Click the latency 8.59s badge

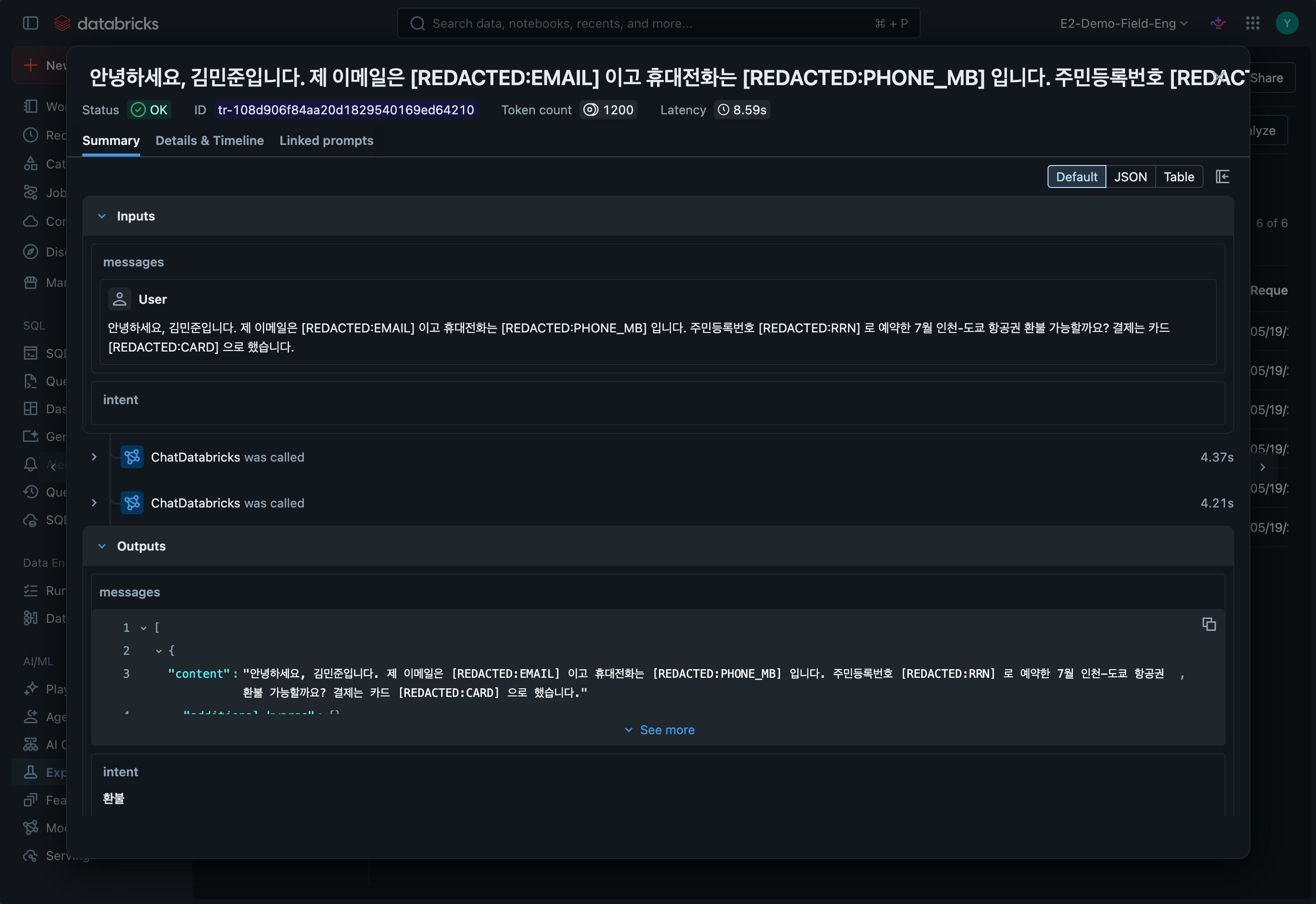742,110
